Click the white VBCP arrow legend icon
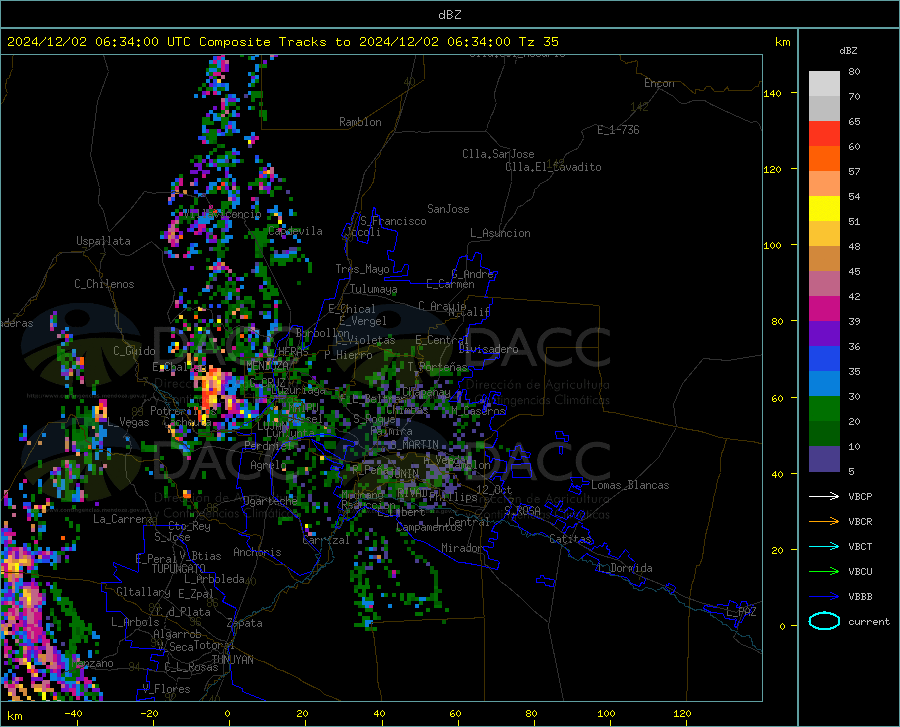 pos(824,496)
